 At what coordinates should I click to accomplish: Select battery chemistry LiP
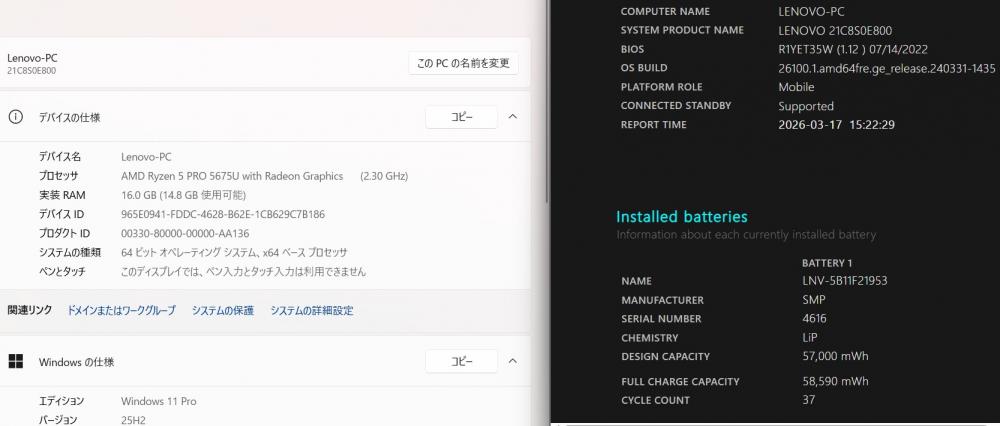810,337
